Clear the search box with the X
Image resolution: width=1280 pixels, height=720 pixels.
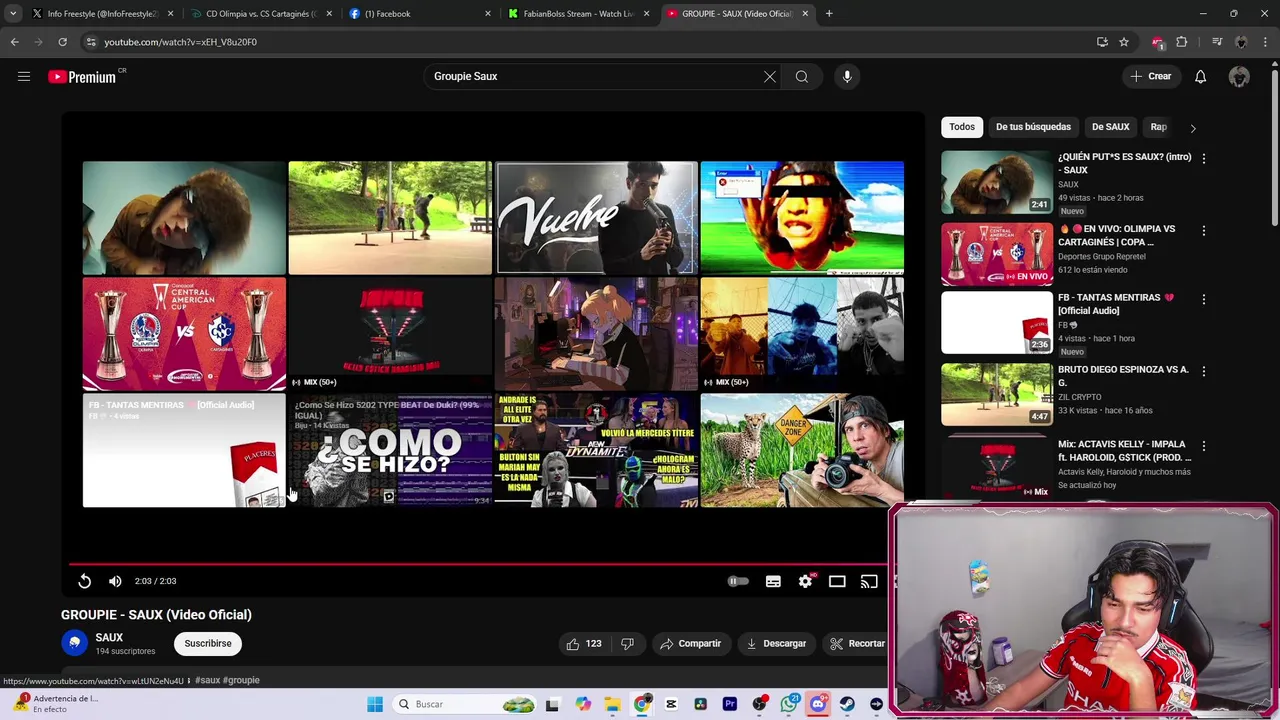770,76
